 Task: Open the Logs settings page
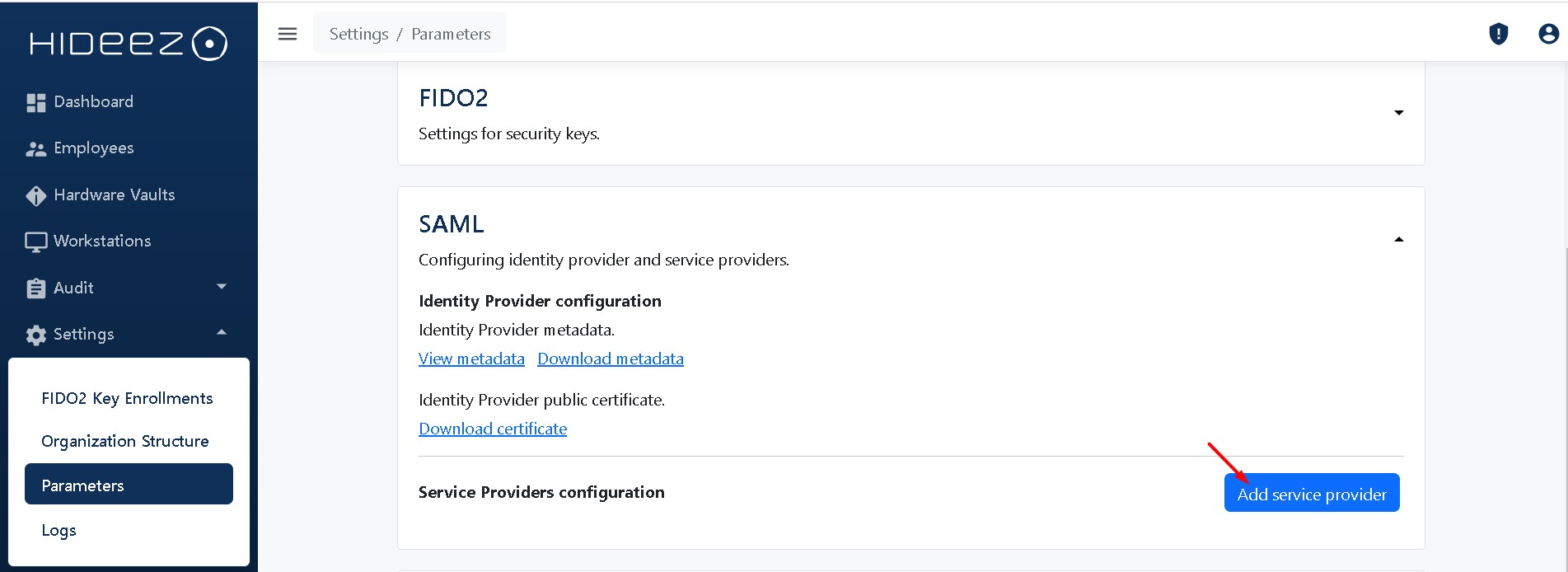coord(59,530)
